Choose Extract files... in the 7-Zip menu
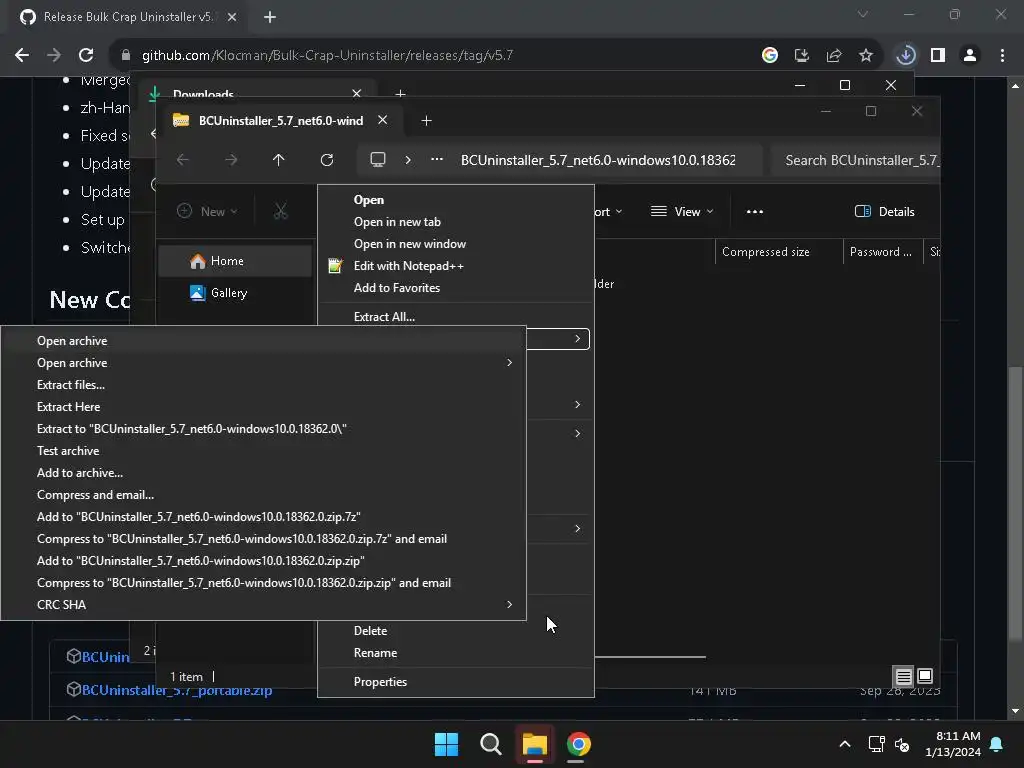1024x768 pixels. point(263,385)
